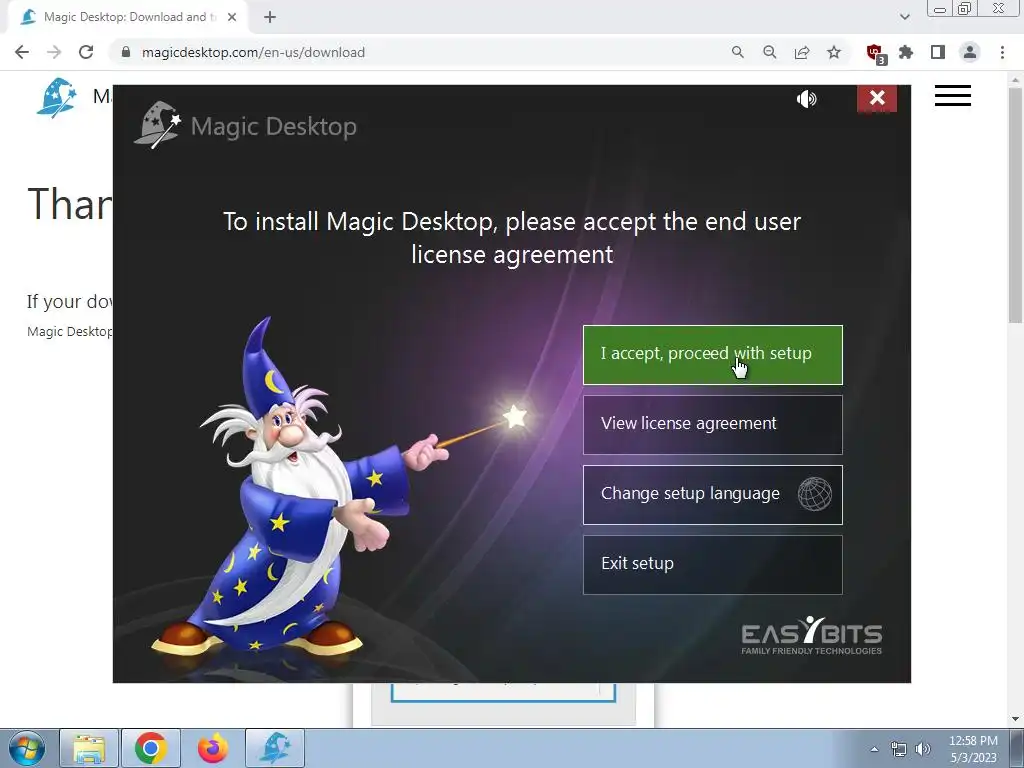Click the zoom out magnifier icon
This screenshot has width=1024, height=768.
(x=769, y=52)
